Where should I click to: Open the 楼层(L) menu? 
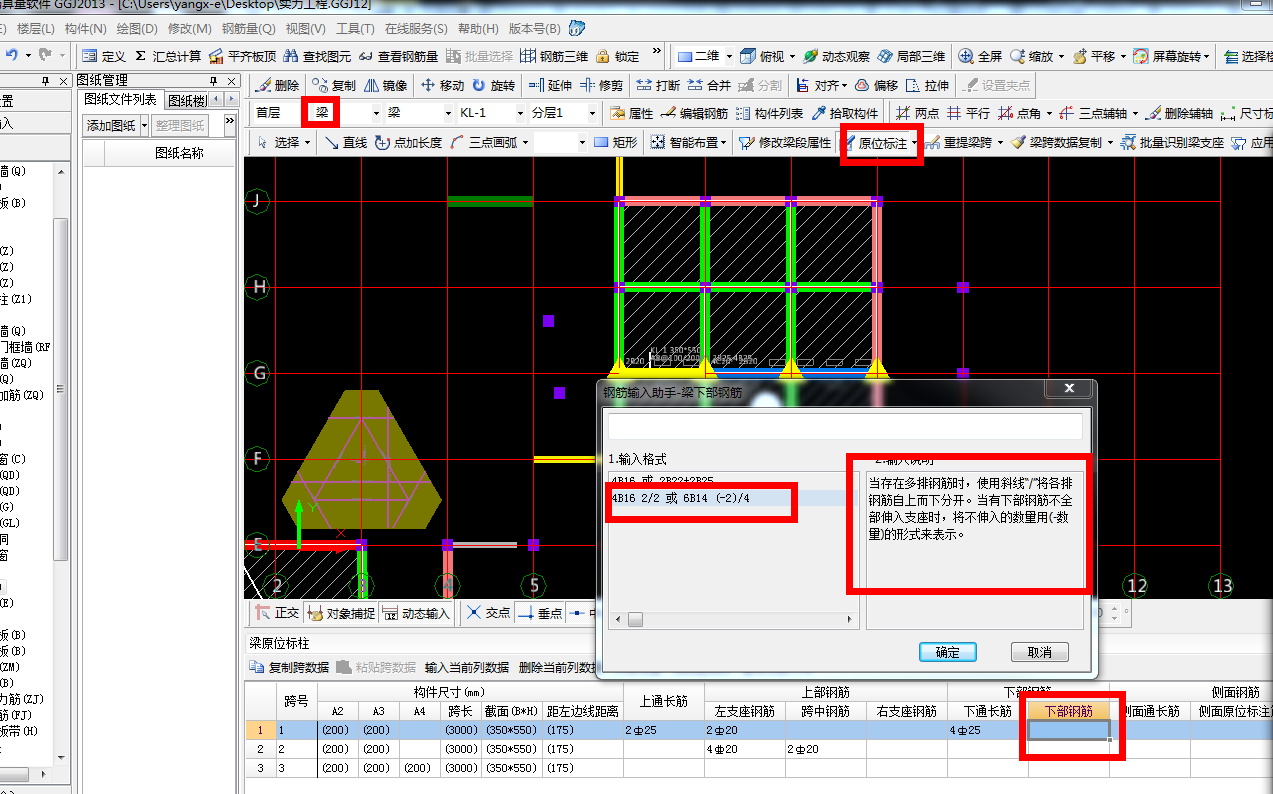coord(36,29)
